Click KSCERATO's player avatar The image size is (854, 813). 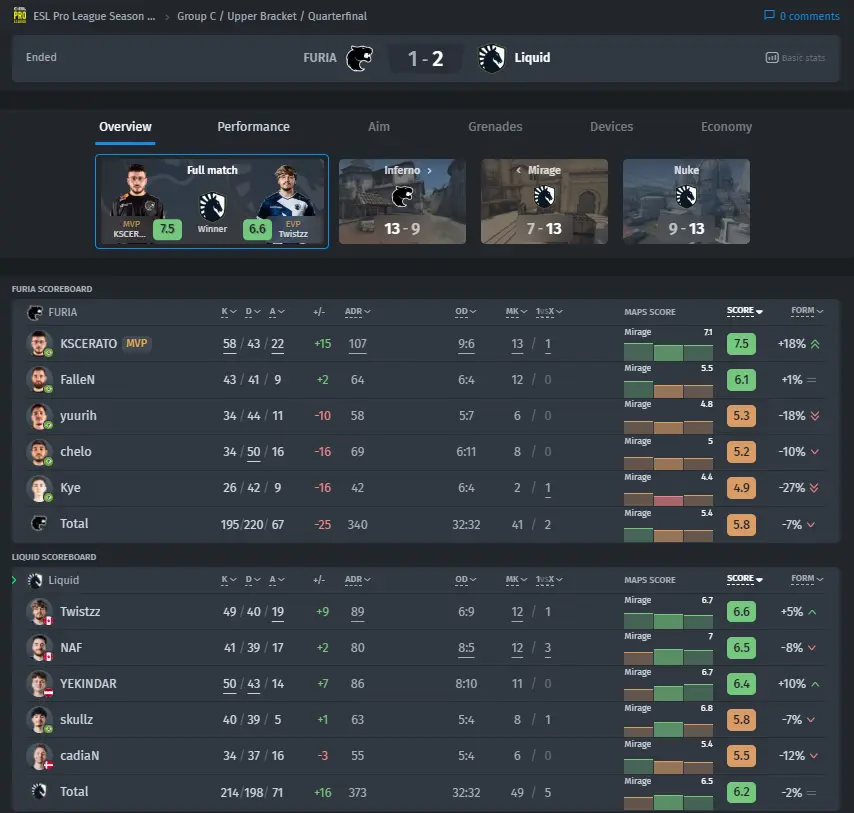tap(39, 344)
